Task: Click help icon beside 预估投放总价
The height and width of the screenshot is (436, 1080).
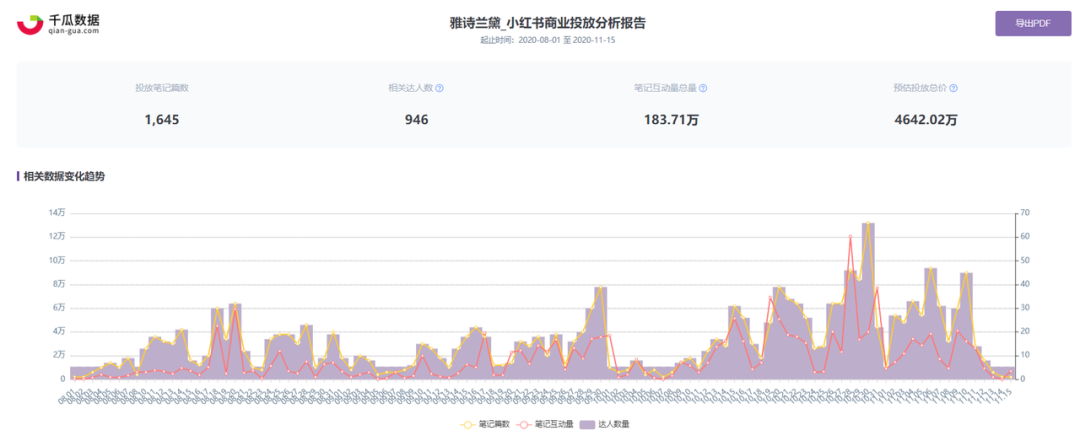Action: (x=953, y=88)
